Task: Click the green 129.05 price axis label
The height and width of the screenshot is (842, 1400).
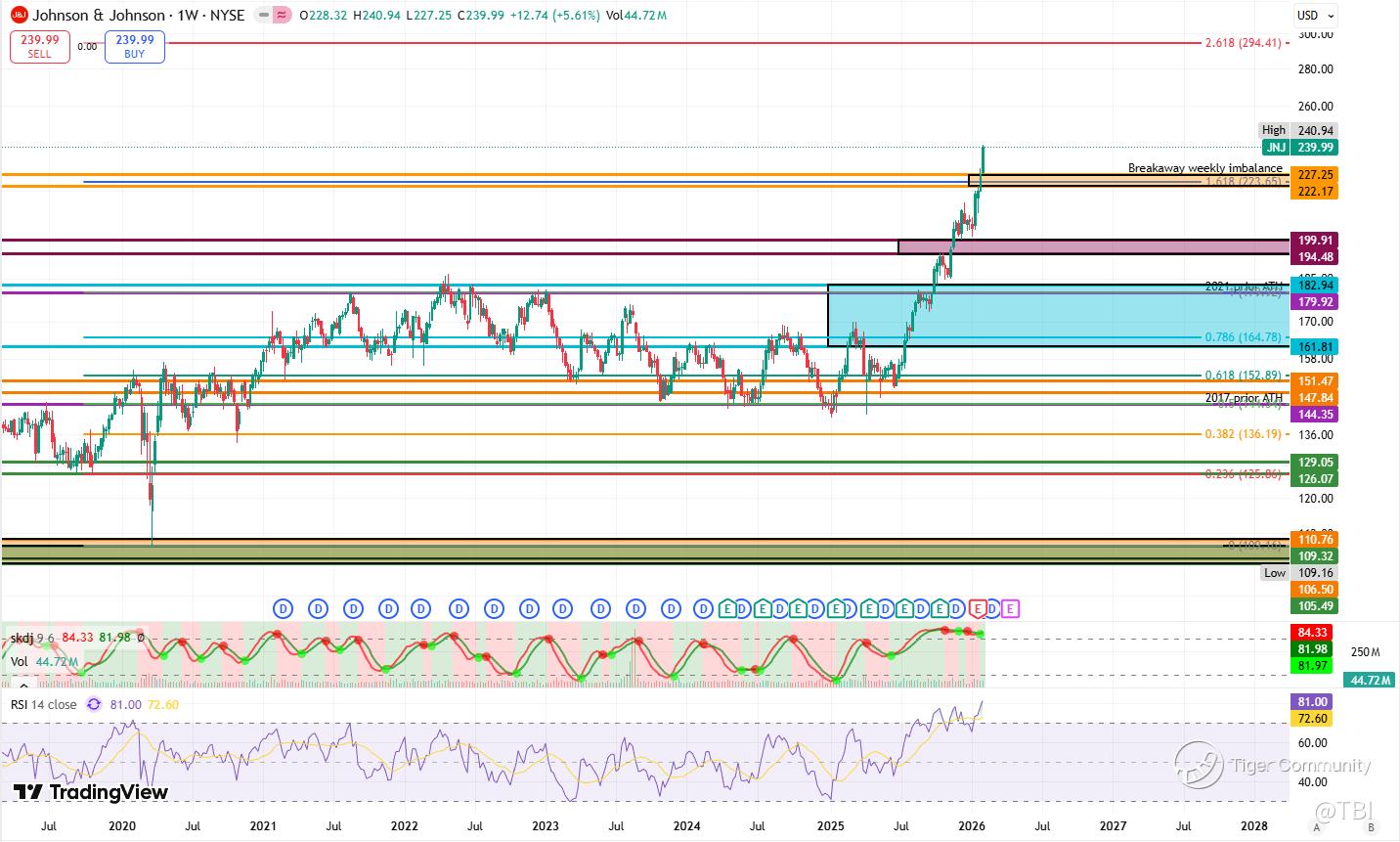Action: click(1314, 462)
